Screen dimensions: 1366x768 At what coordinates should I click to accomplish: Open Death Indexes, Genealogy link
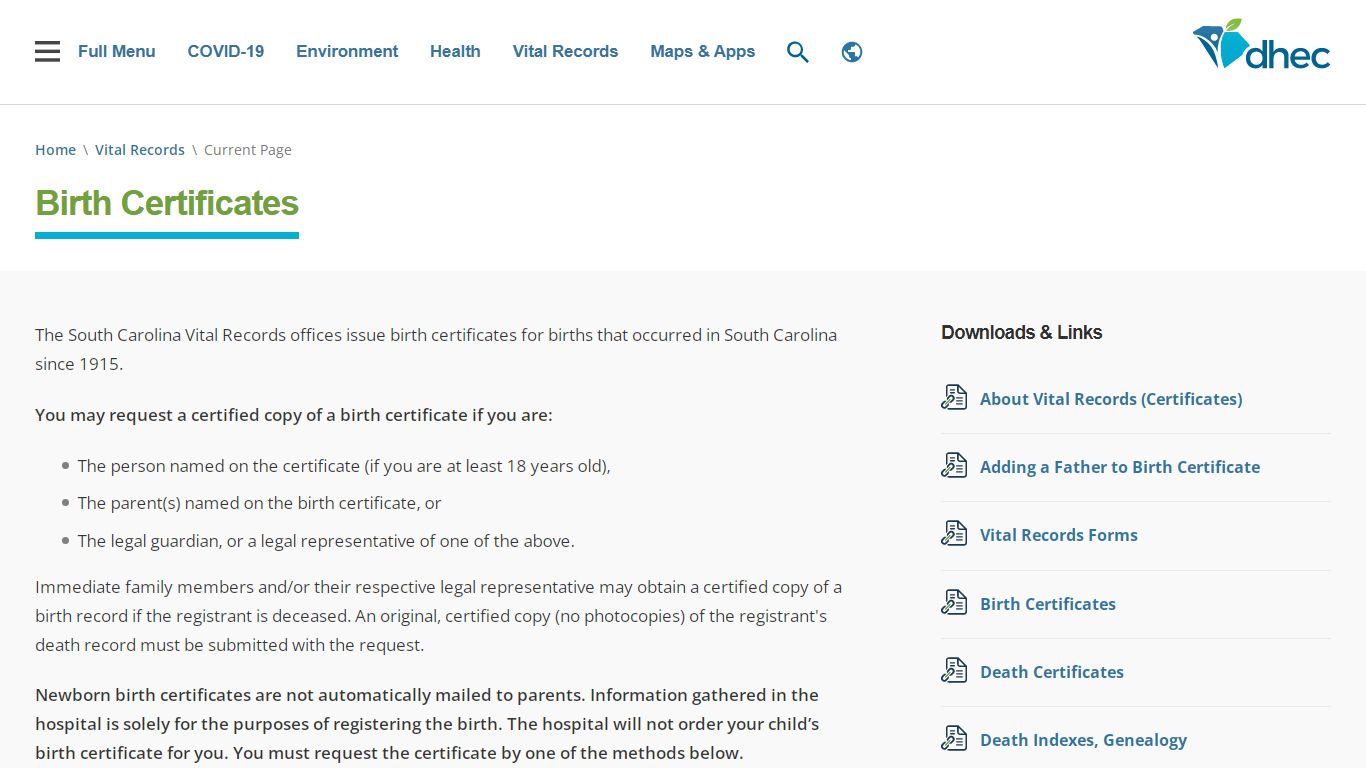[x=1083, y=740]
